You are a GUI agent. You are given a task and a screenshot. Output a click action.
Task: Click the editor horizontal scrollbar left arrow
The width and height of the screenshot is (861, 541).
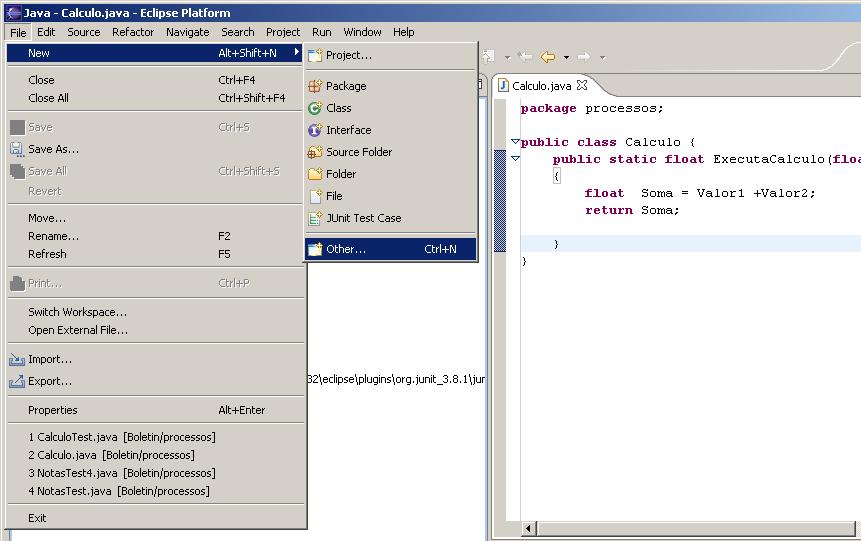click(528, 528)
